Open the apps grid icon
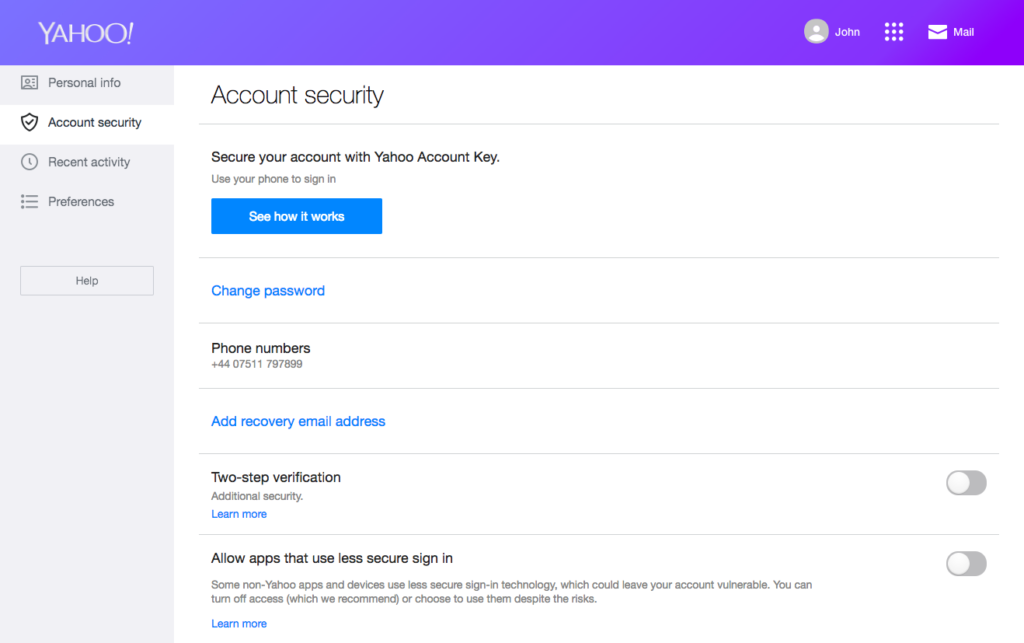1024x643 pixels. click(894, 32)
